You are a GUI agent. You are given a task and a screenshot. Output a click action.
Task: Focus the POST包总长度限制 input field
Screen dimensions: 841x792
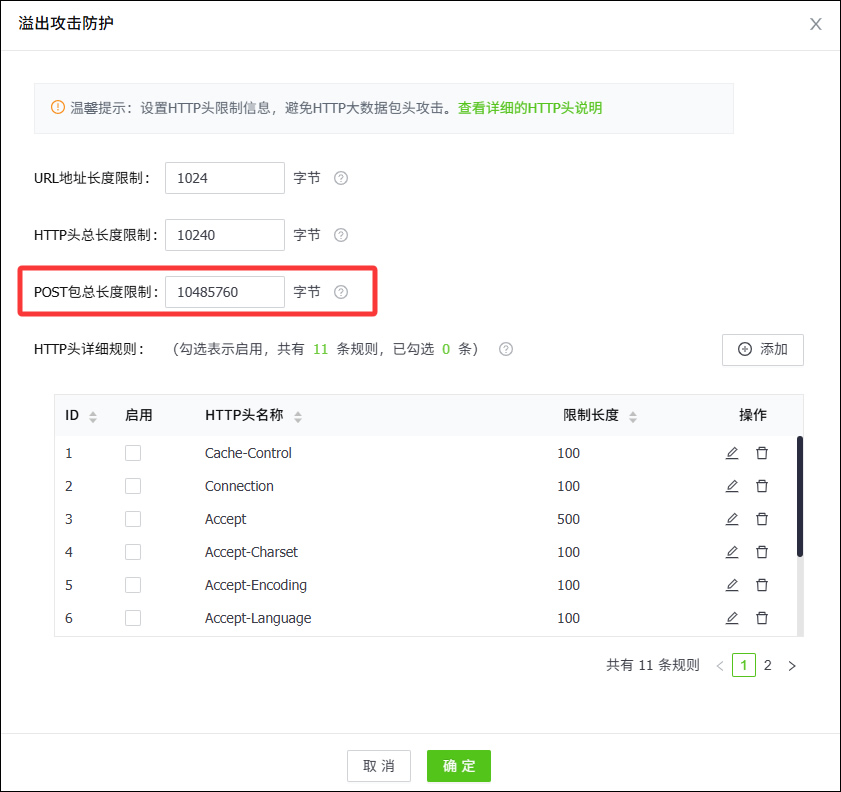(225, 292)
